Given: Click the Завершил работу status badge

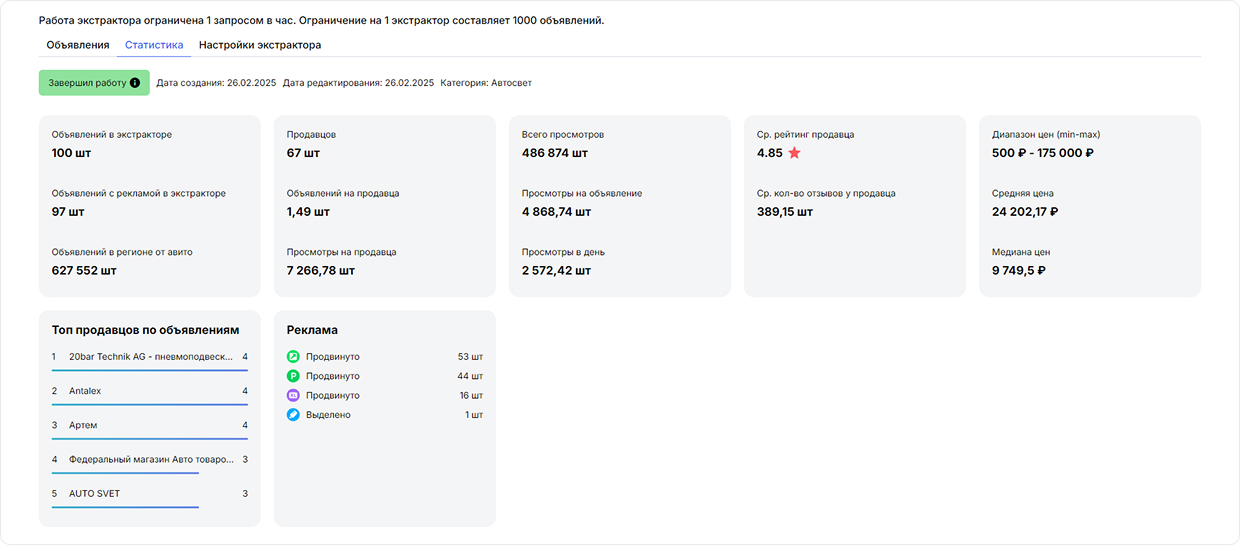Looking at the screenshot, I should click(87, 83).
